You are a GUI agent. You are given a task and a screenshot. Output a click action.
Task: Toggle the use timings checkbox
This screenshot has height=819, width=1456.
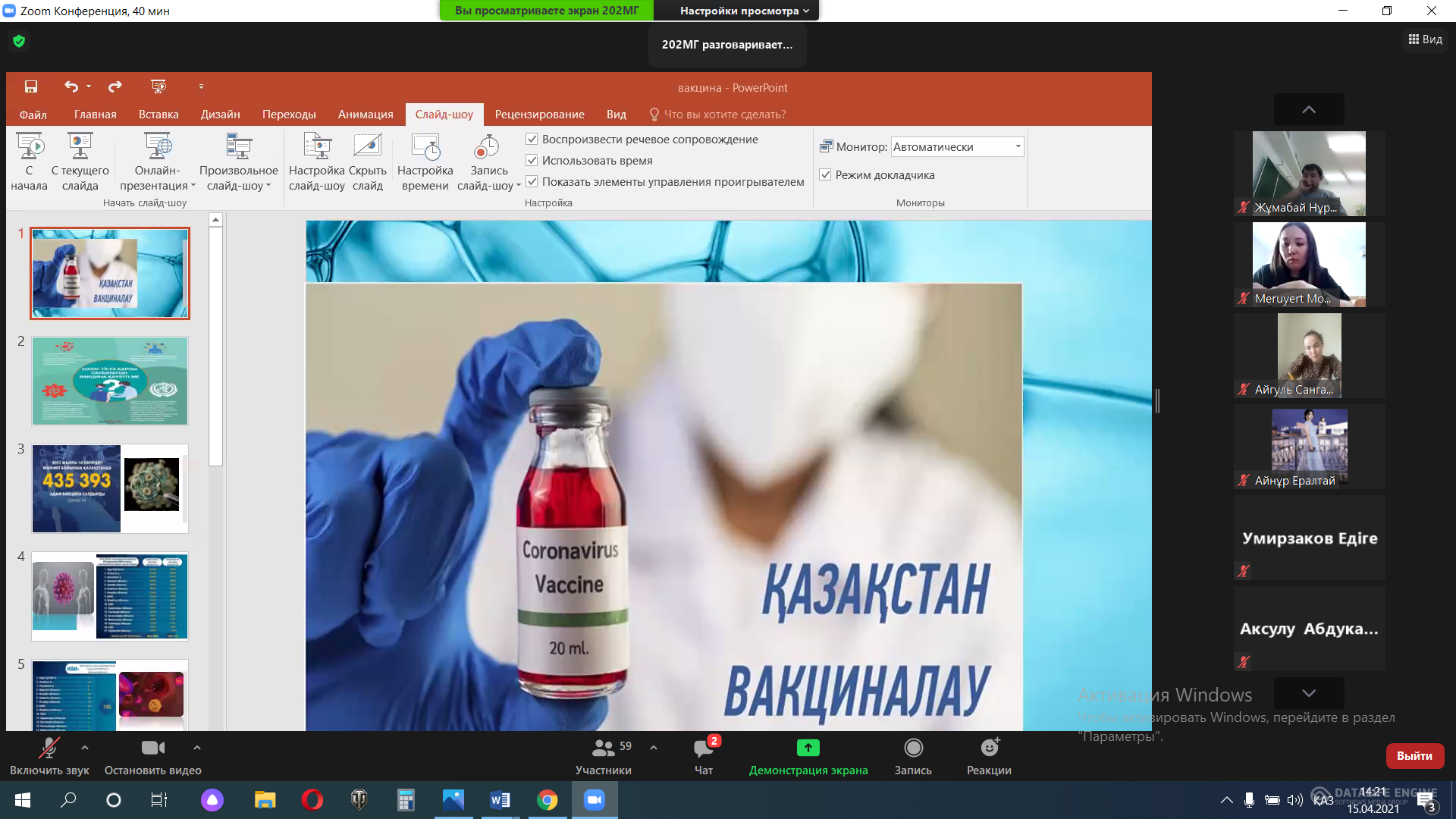pos(532,161)
